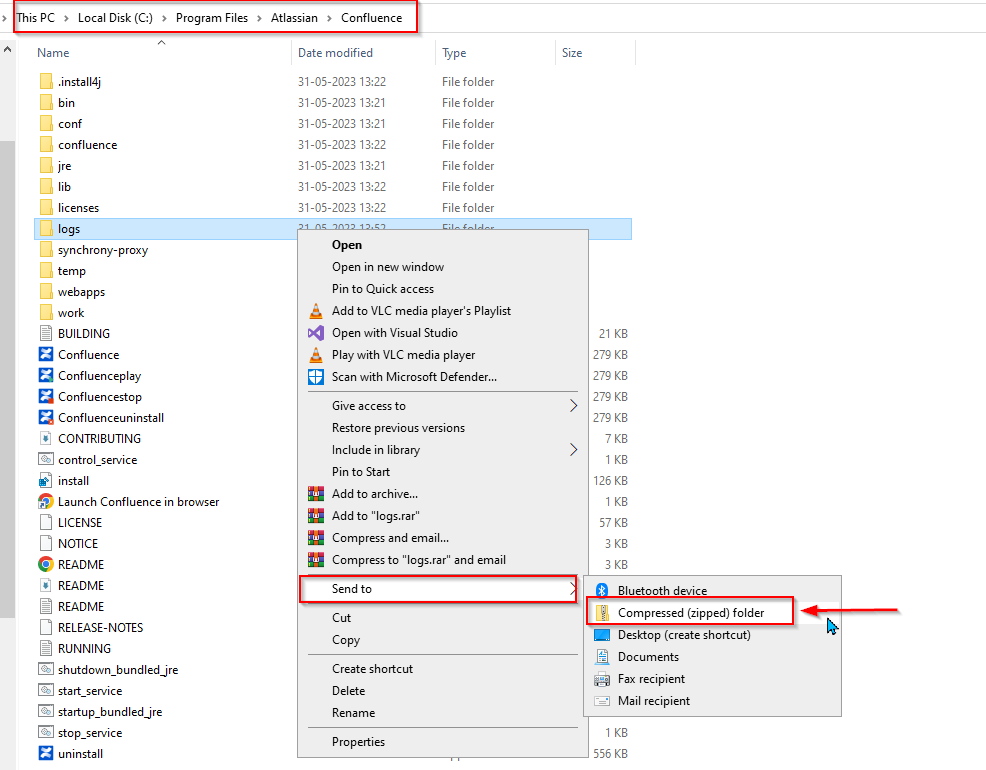986x770 pixels.
Task: Open dropdown arrow after Atlassian breadcrumb
Action: (330, 18)
